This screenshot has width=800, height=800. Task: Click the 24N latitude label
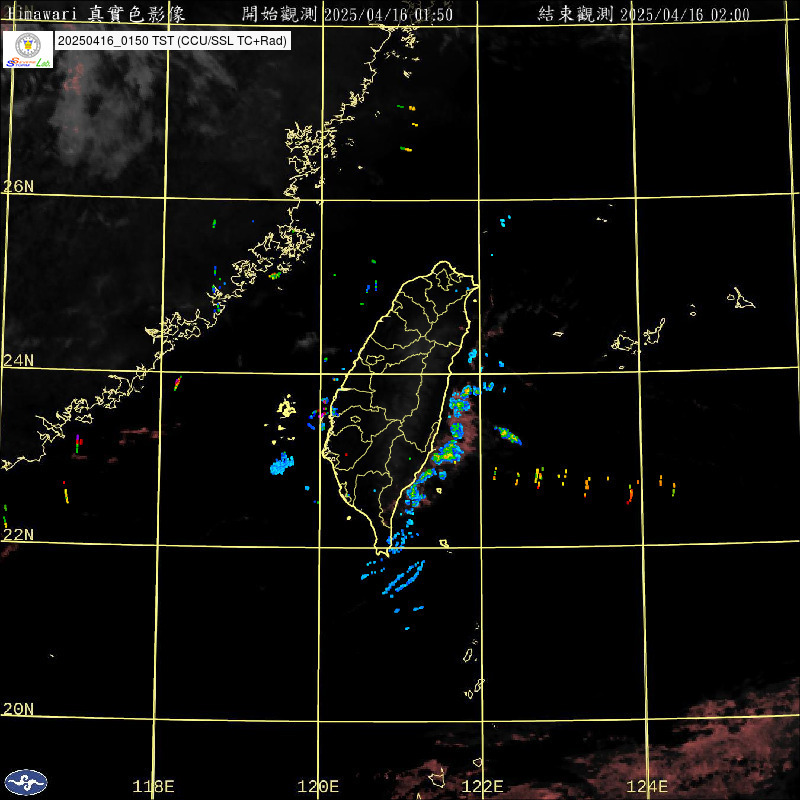[x=18, y=360]
